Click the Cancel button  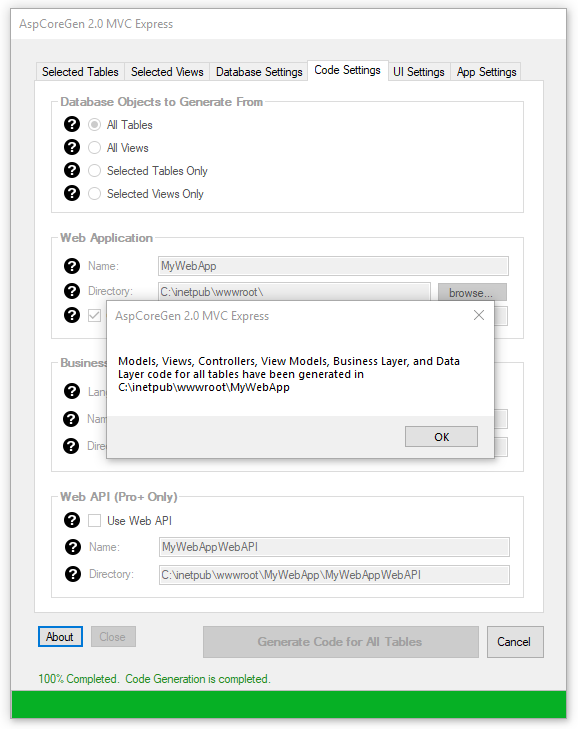[515, 642]
